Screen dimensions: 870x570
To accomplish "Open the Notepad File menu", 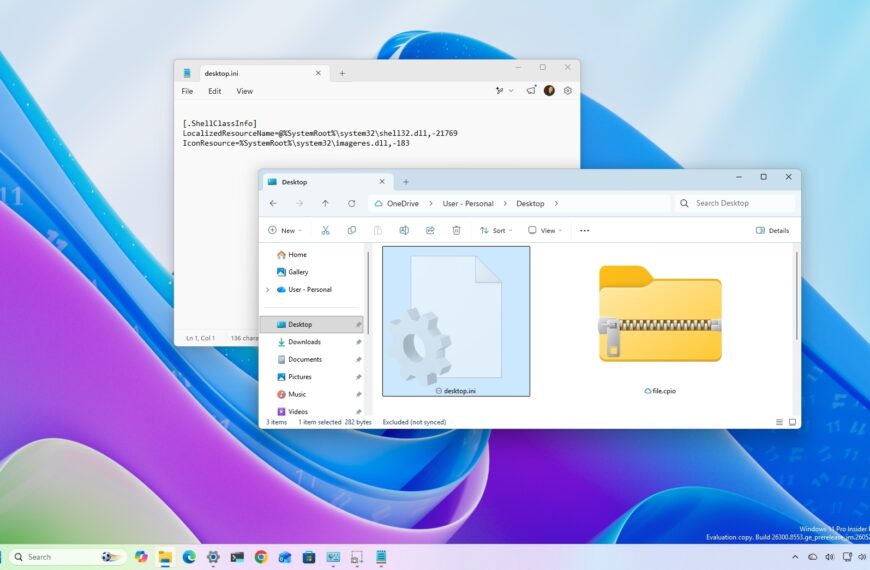I will pyautogui.click(x=188, y=91).
